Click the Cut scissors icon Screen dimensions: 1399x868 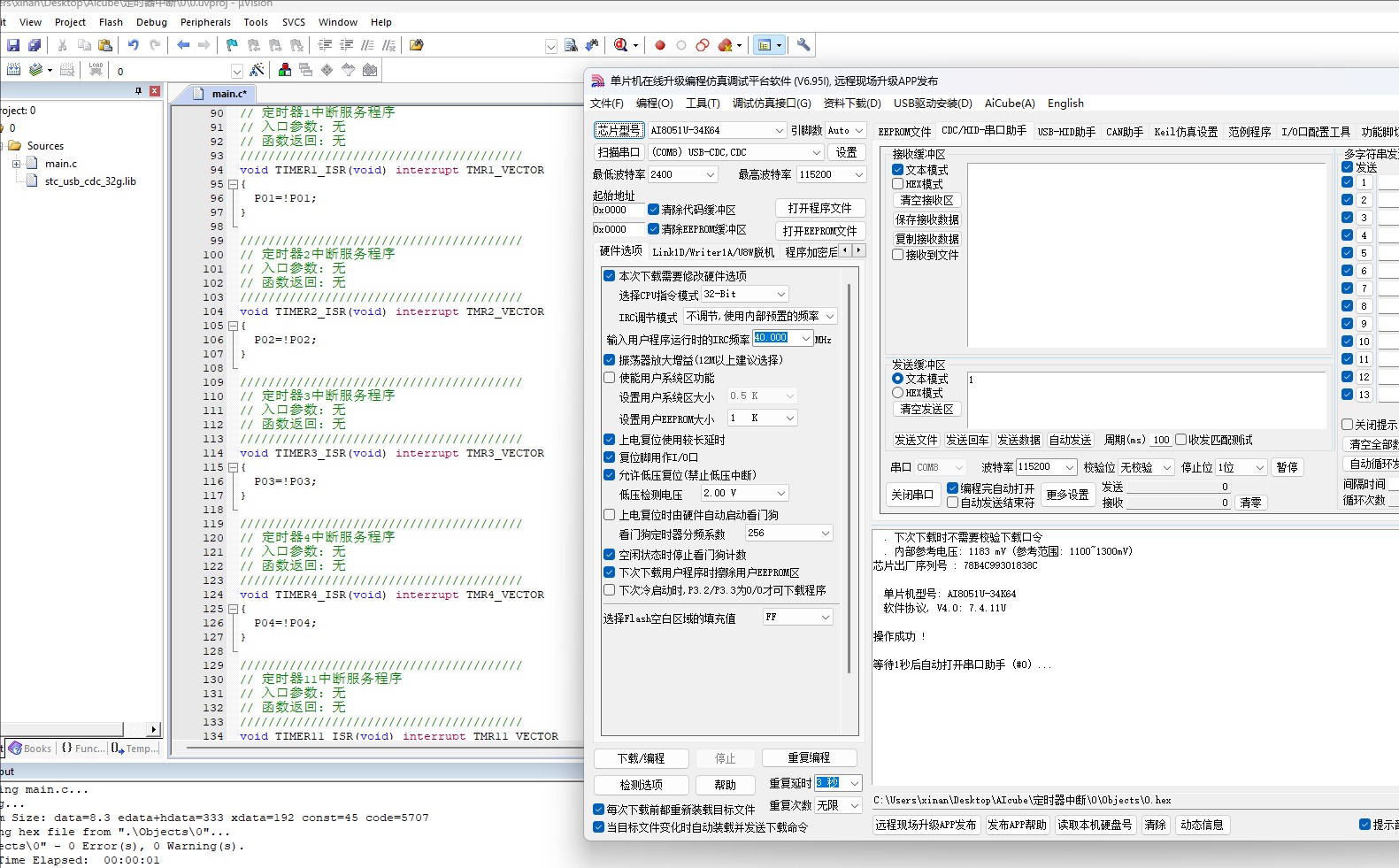63,45
